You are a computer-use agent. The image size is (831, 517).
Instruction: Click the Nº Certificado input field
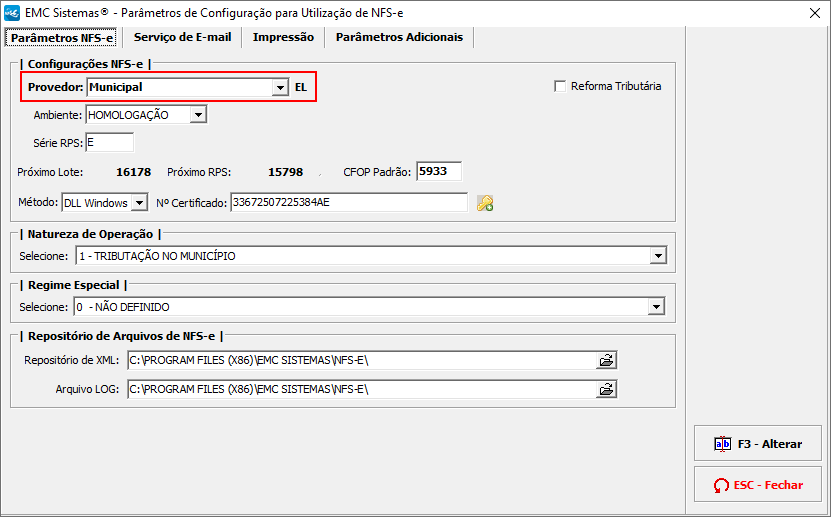tap(349, 202)
